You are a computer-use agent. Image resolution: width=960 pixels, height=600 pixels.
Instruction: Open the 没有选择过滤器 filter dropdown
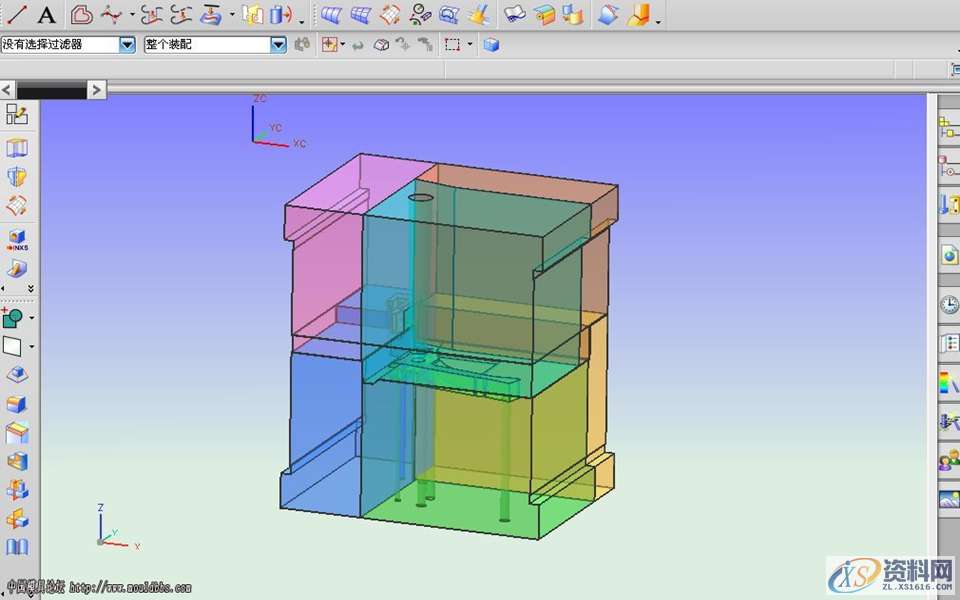[127, 45]
